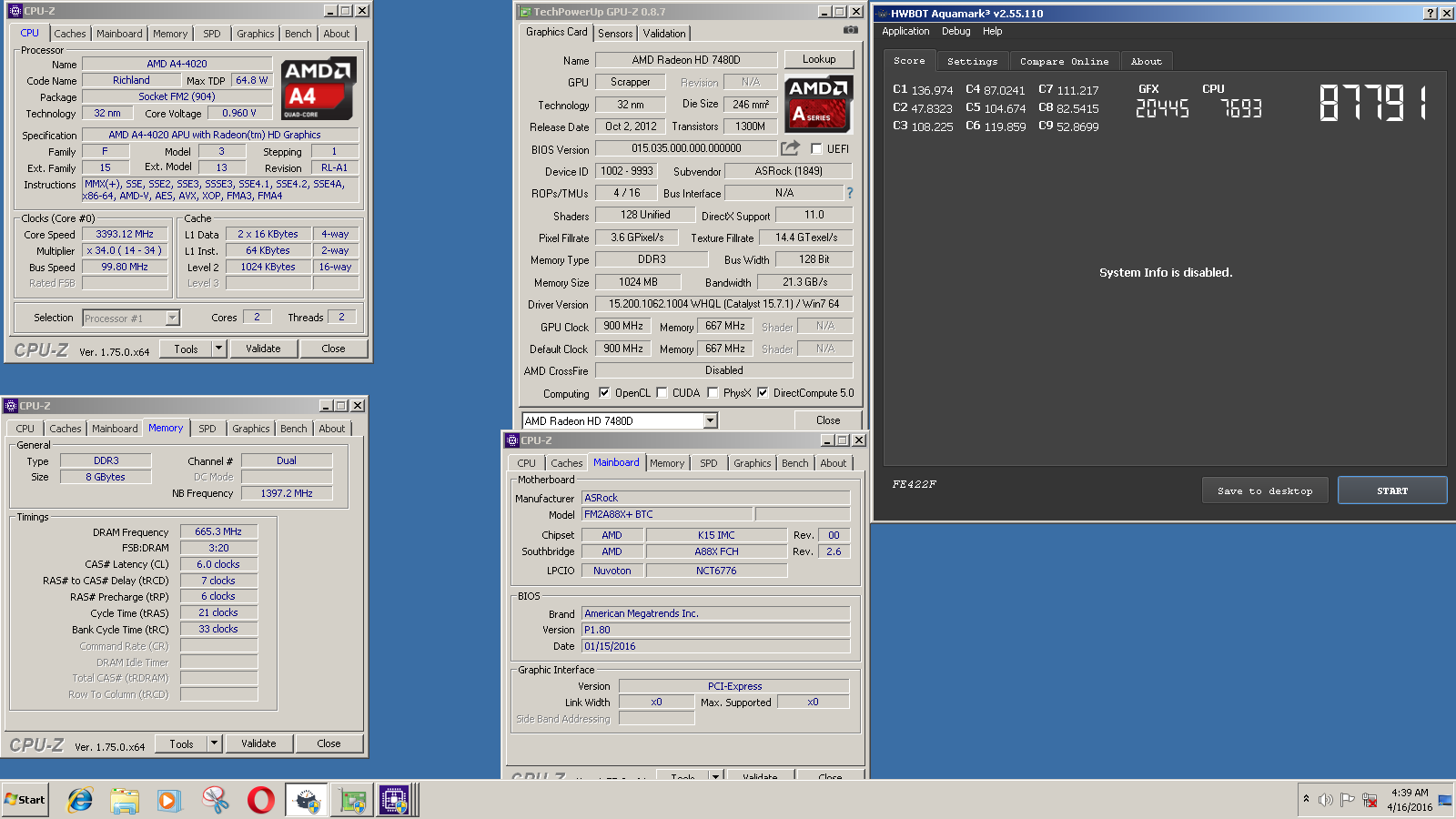
Task: Click Validate in top CPU-Z window
Action: tap(263, 349)
